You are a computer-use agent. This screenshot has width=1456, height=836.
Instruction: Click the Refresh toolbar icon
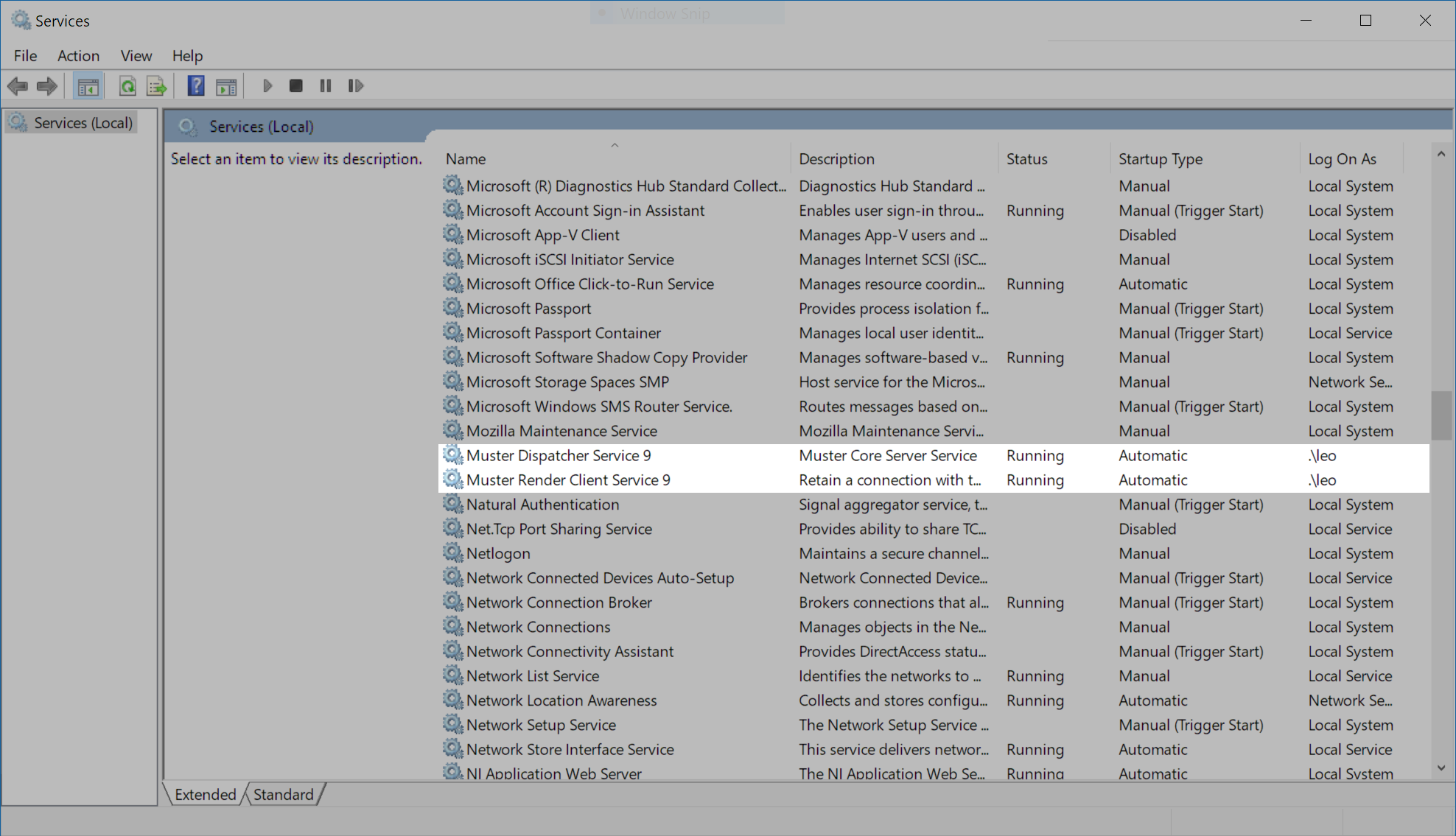(x=127, y=86)
